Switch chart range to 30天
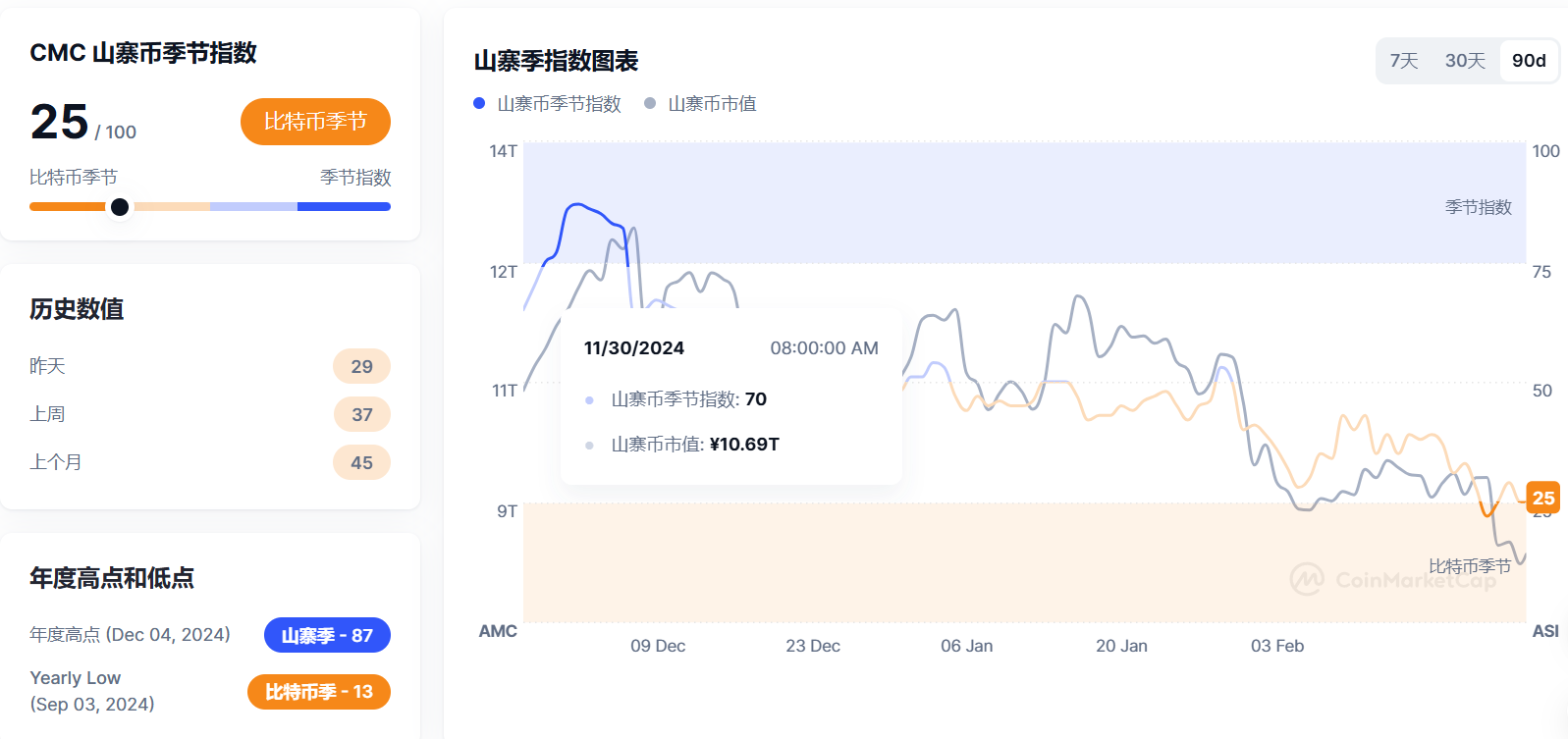Image resolution: width=1568 pixels, height=739 pixels. pos(1465,61)
